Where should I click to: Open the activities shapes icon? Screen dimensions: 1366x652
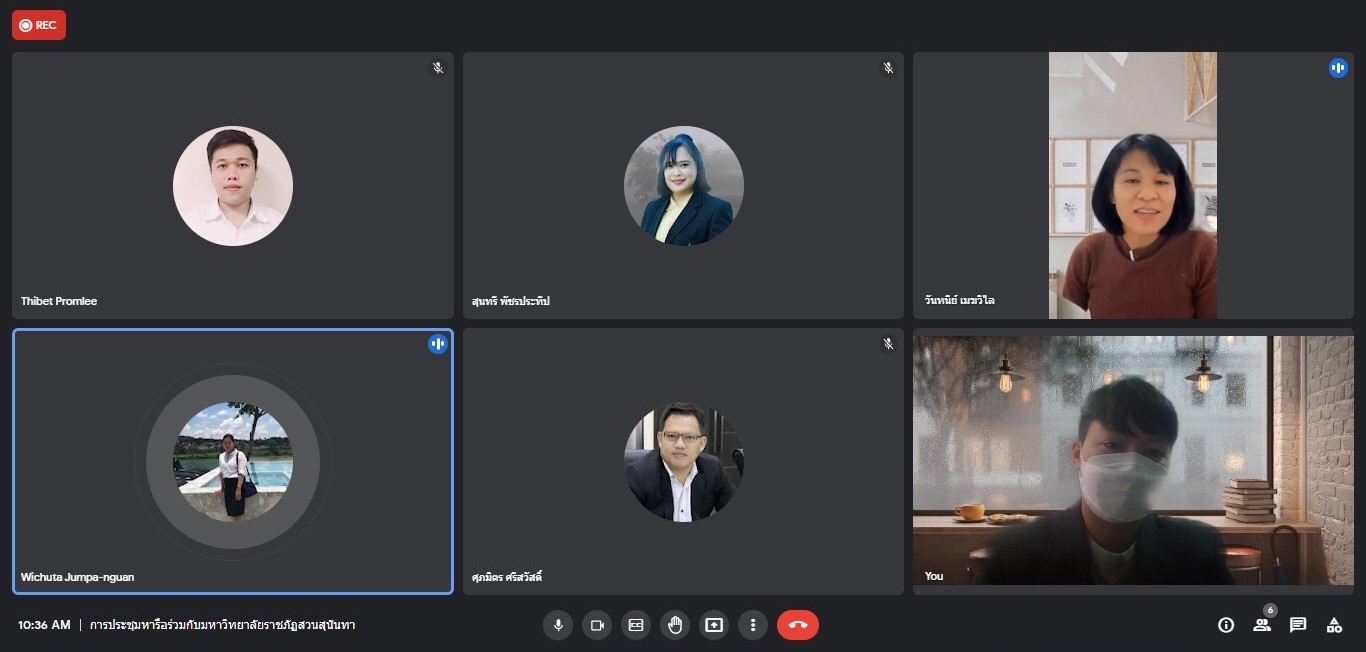(x=1334, y=625)
